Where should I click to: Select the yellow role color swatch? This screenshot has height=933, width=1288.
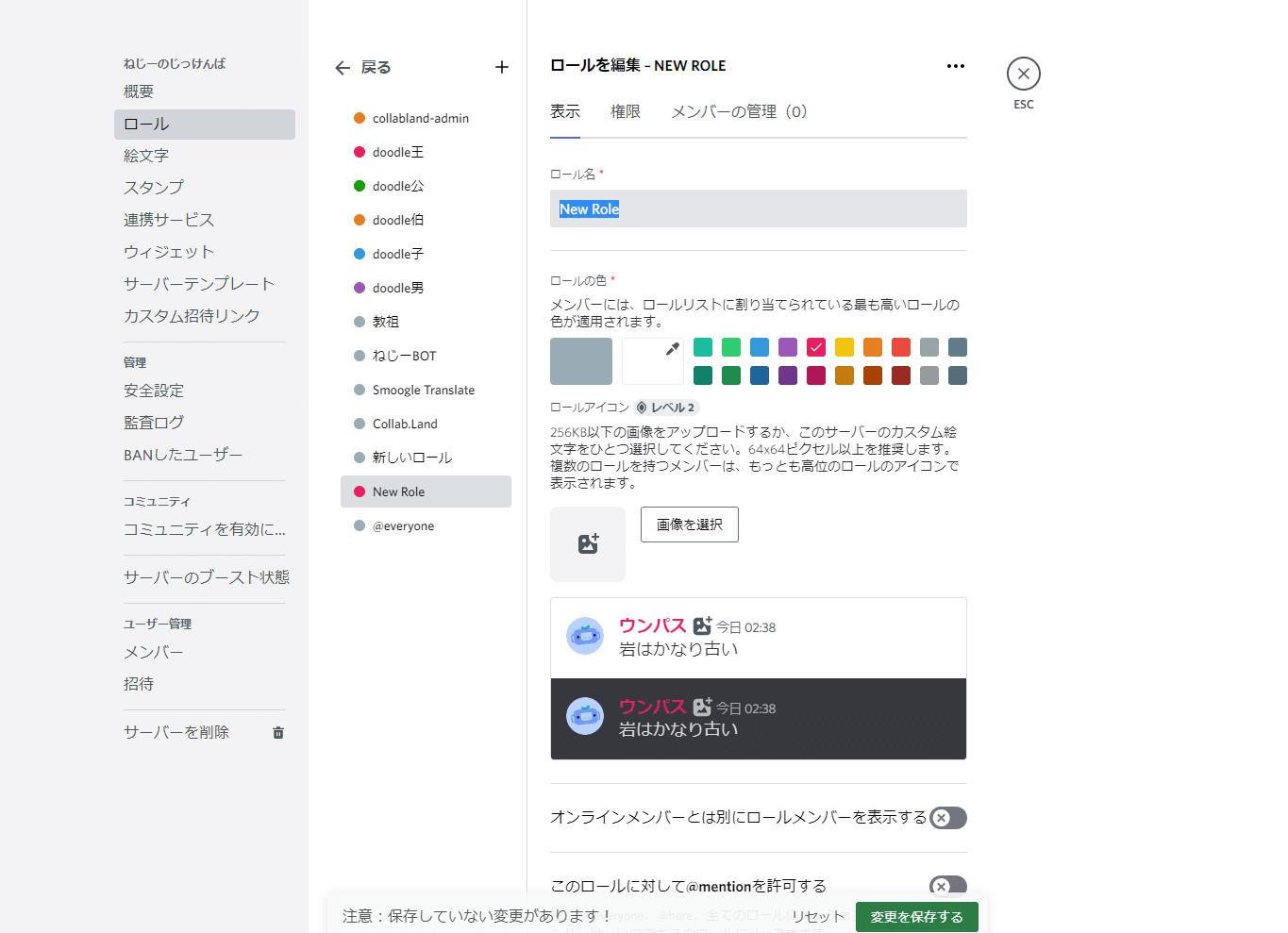click(x=844, y=347)
